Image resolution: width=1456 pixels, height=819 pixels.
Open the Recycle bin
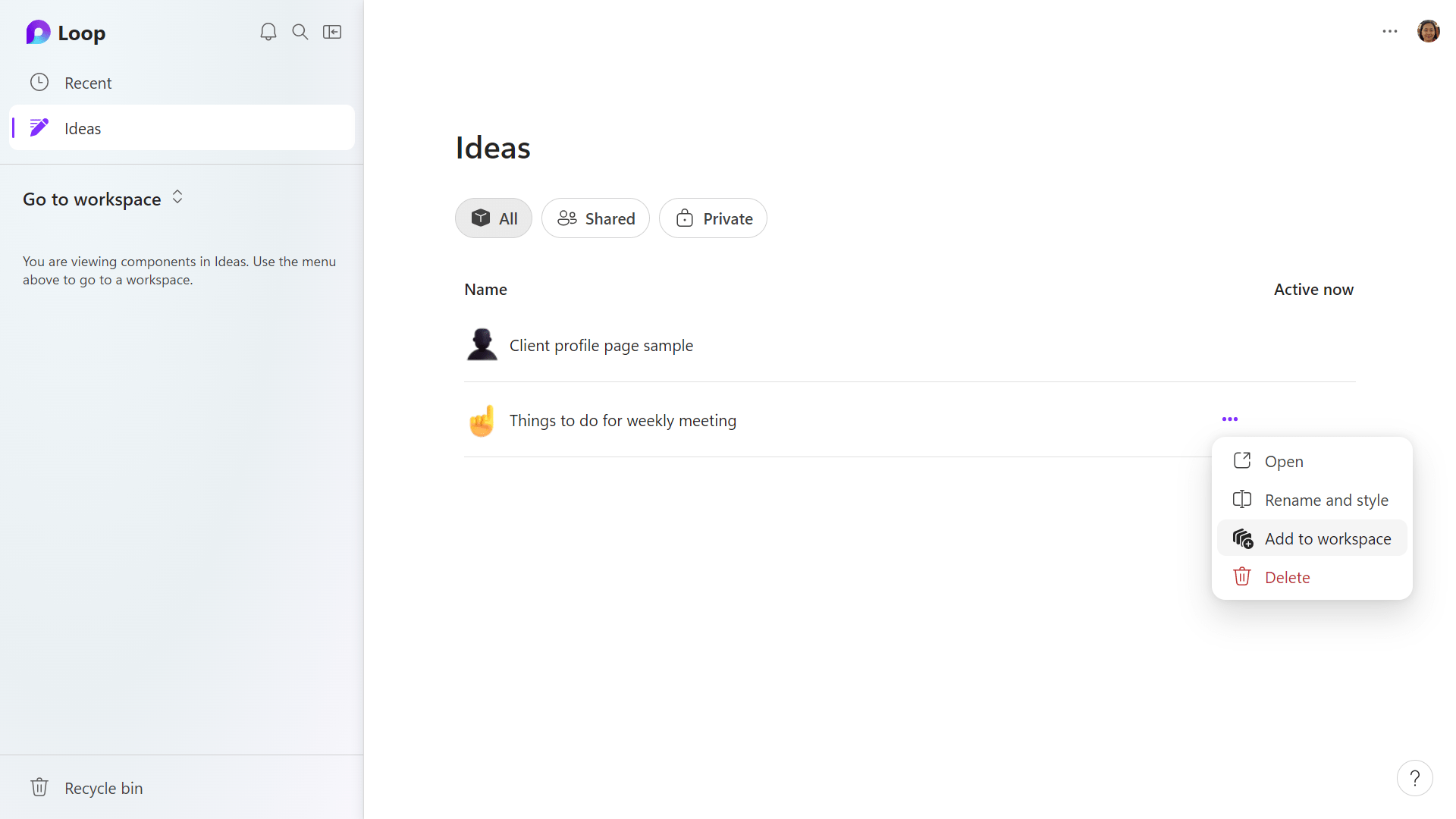(x=103, y=788)
